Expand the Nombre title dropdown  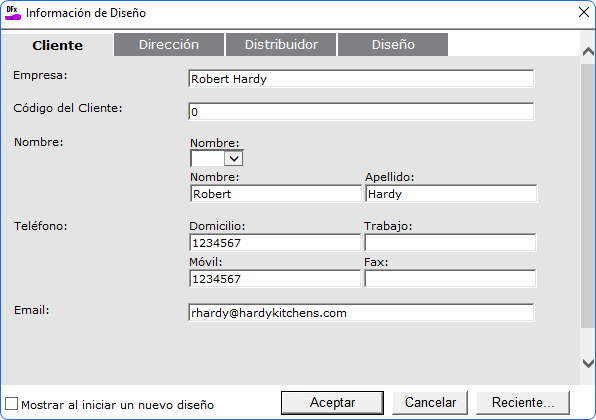tap(233, 158)
